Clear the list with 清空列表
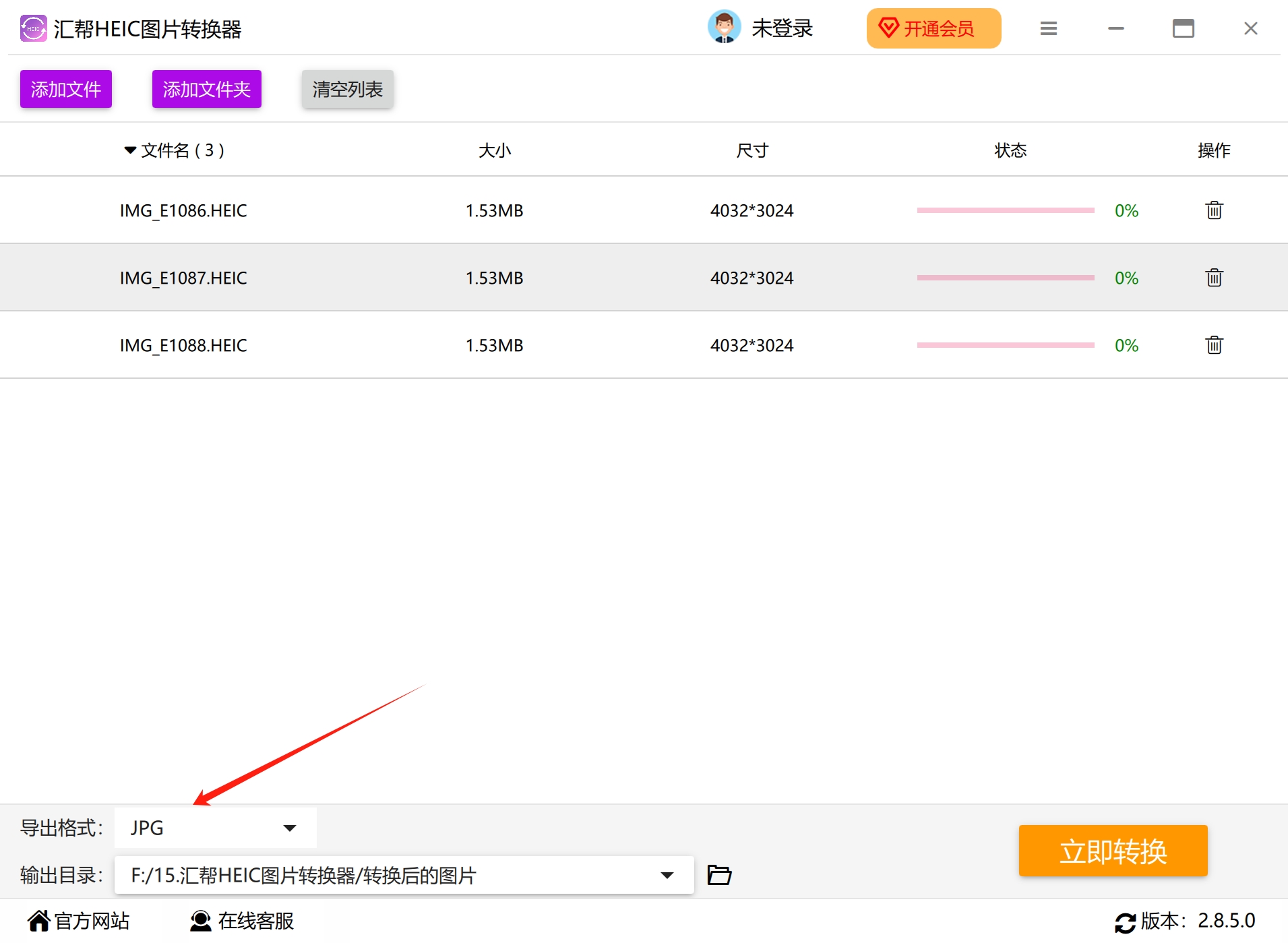1288x943 pixels. pyautogui.click(x=347, y=89)
